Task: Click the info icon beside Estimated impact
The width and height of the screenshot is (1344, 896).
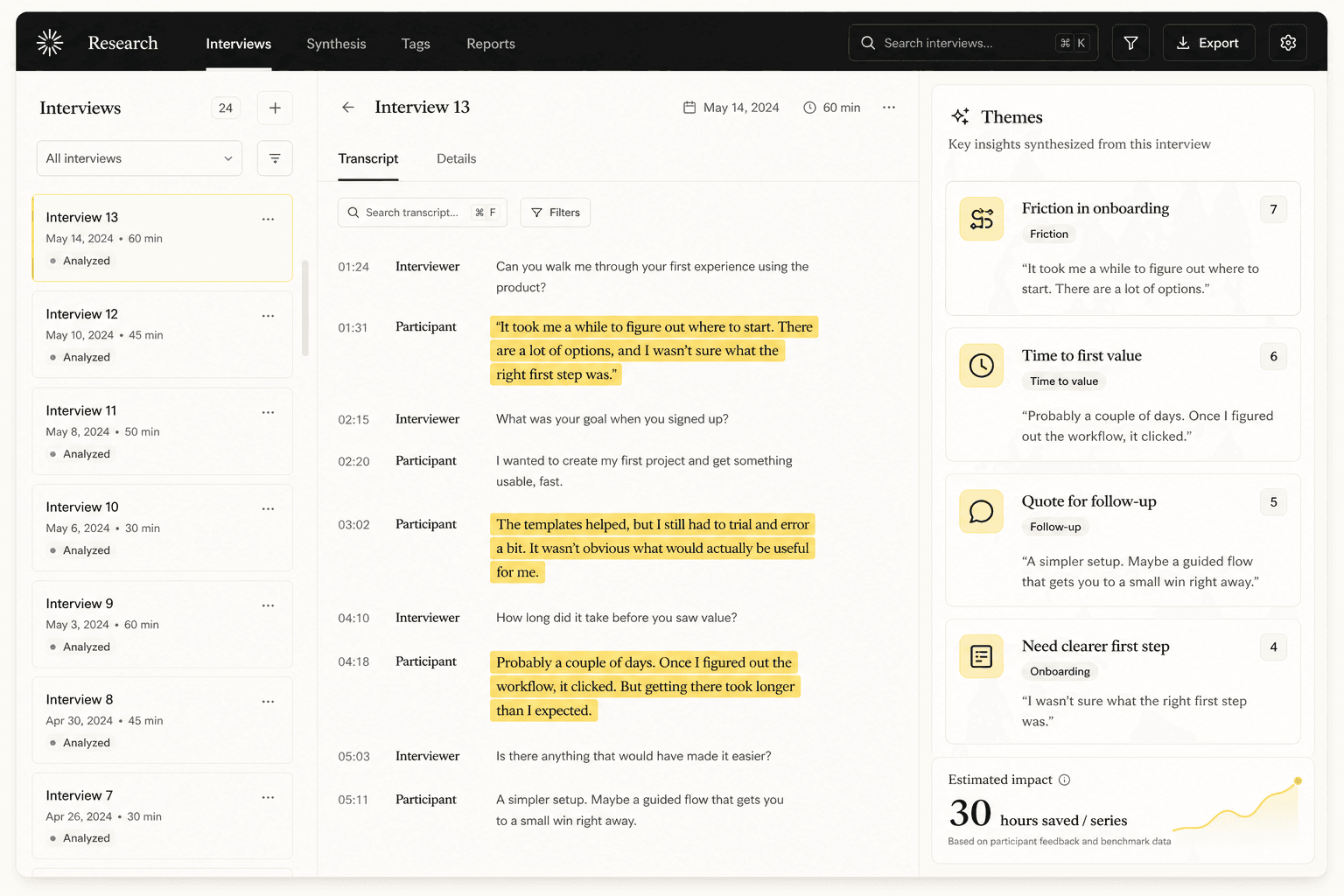Action: coord(1064,780)
